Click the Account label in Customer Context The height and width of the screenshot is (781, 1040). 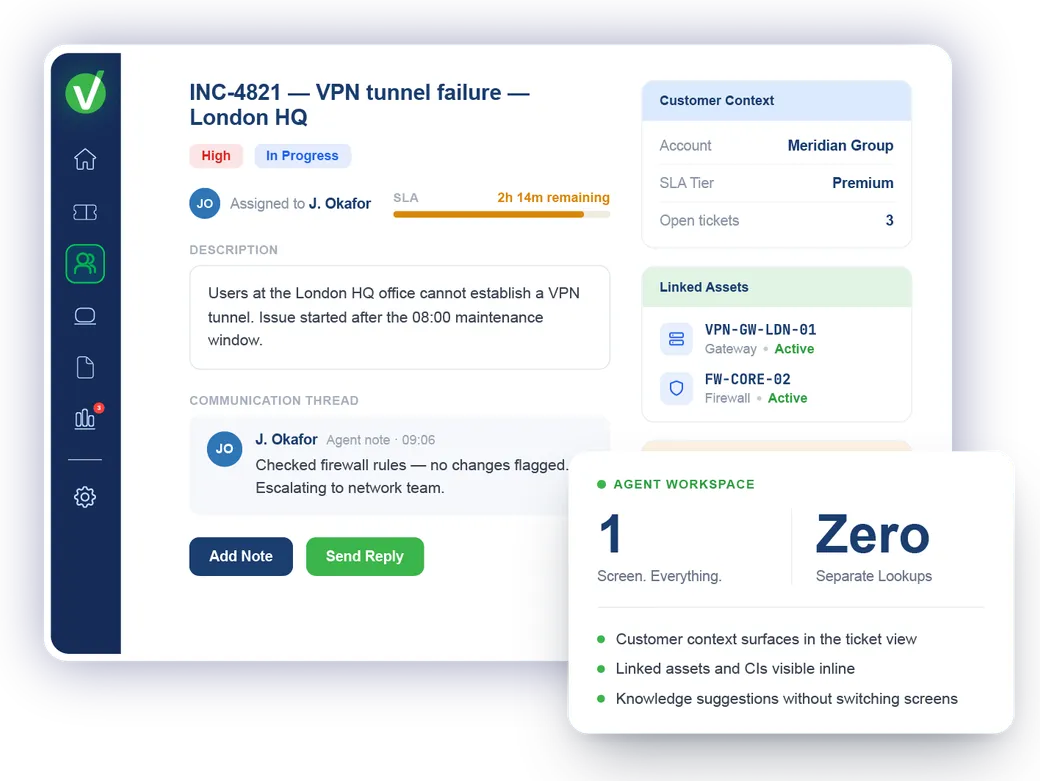(685, 145)
